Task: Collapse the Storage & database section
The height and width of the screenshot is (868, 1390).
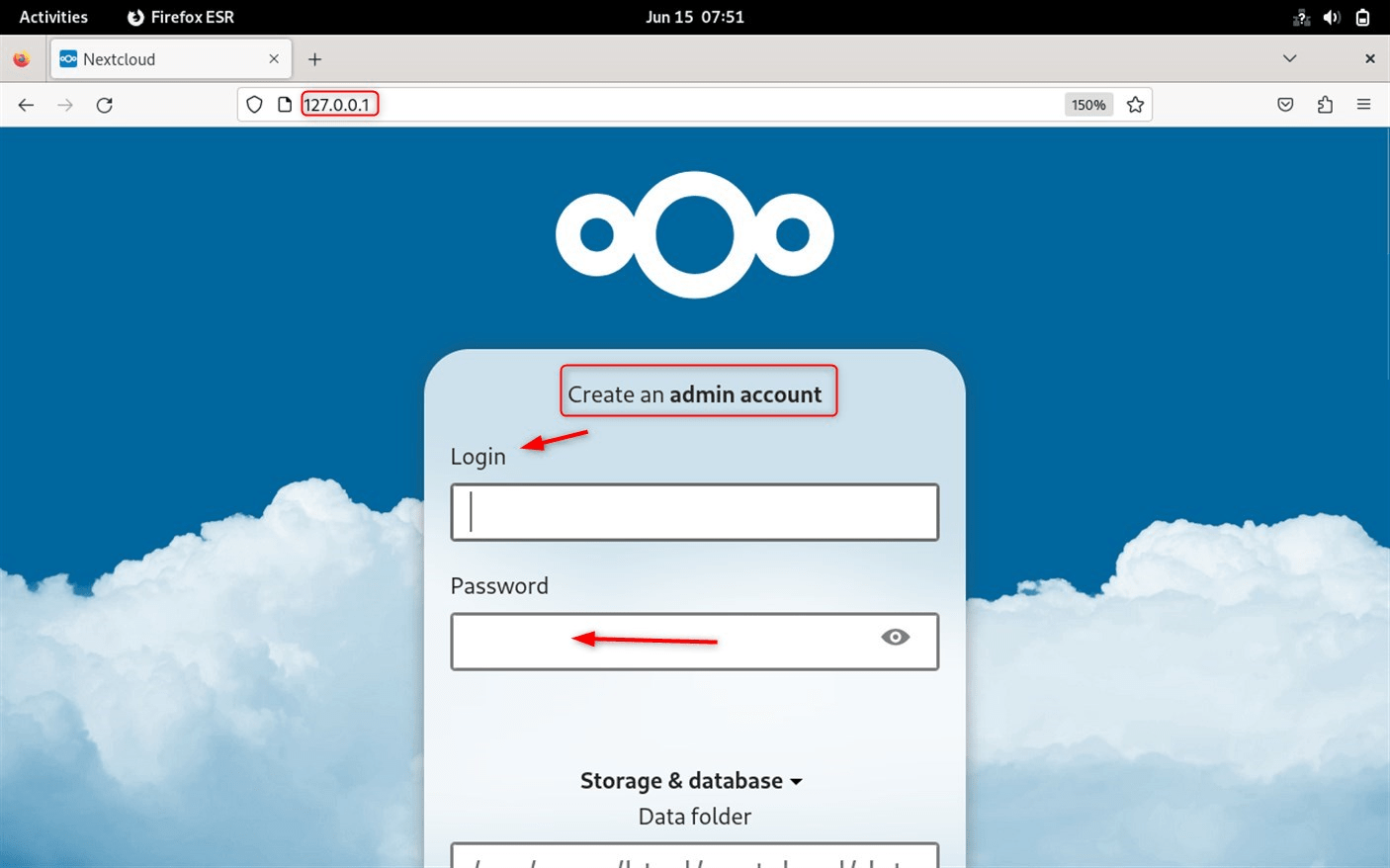Action: [x=691, y=780]
